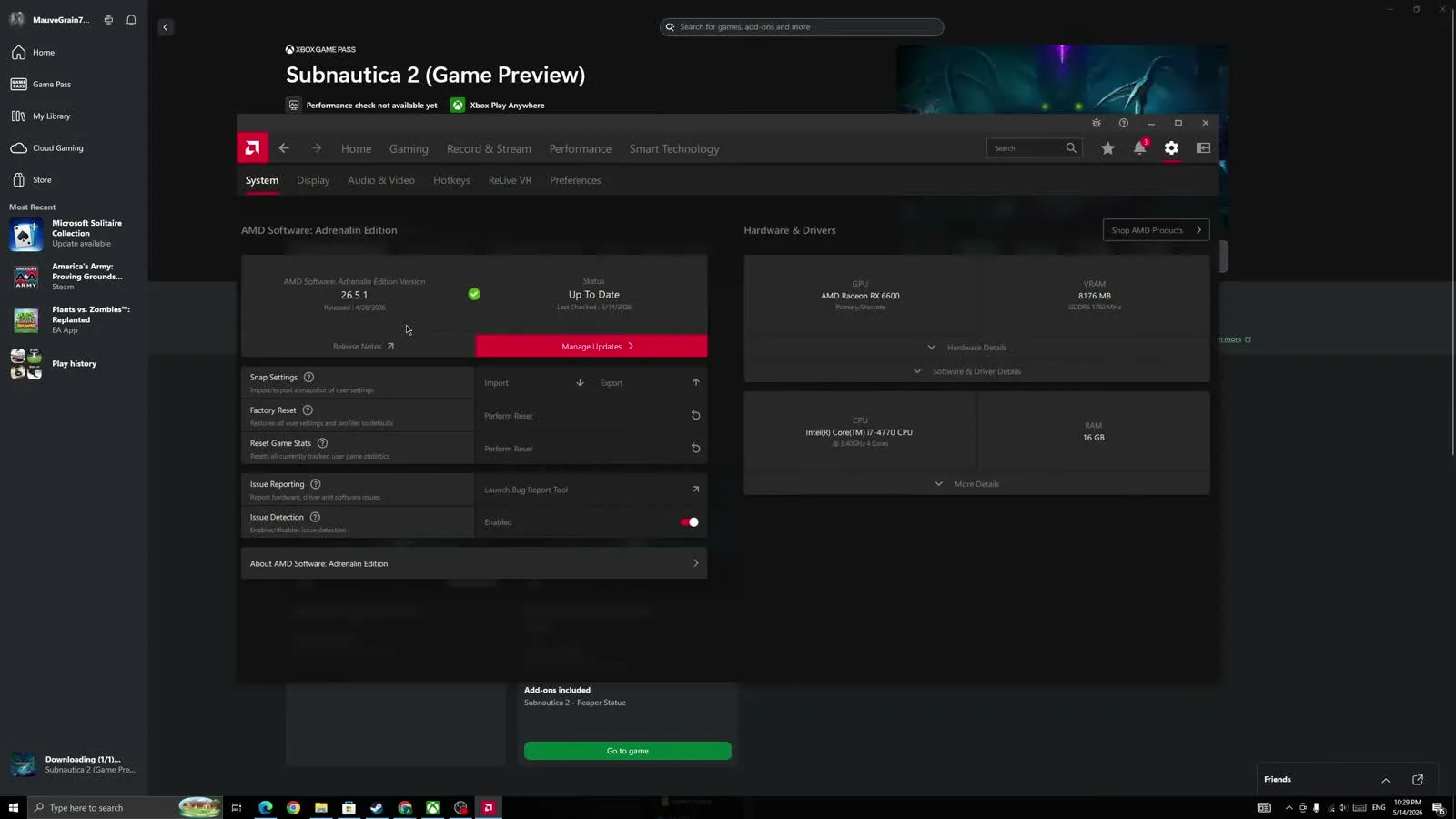The width and height of the screenshot is (1456, 819).
Task: Pop out the Friends panel
Action: [x=1418, y=779]
